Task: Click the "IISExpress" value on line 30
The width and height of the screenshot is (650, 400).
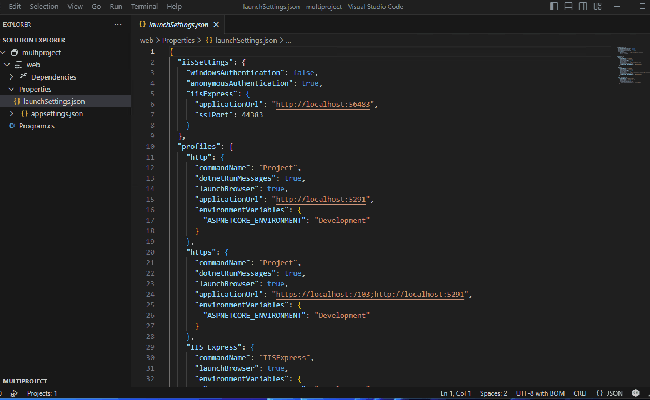Action: pos(285,357)
